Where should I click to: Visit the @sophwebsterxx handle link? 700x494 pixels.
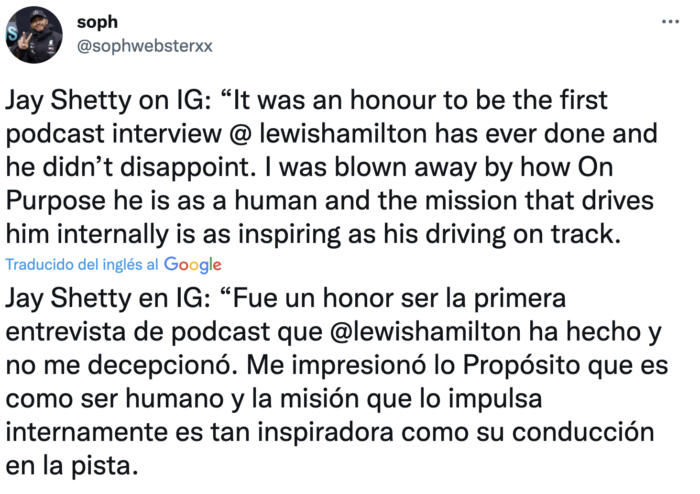[144, 46]
